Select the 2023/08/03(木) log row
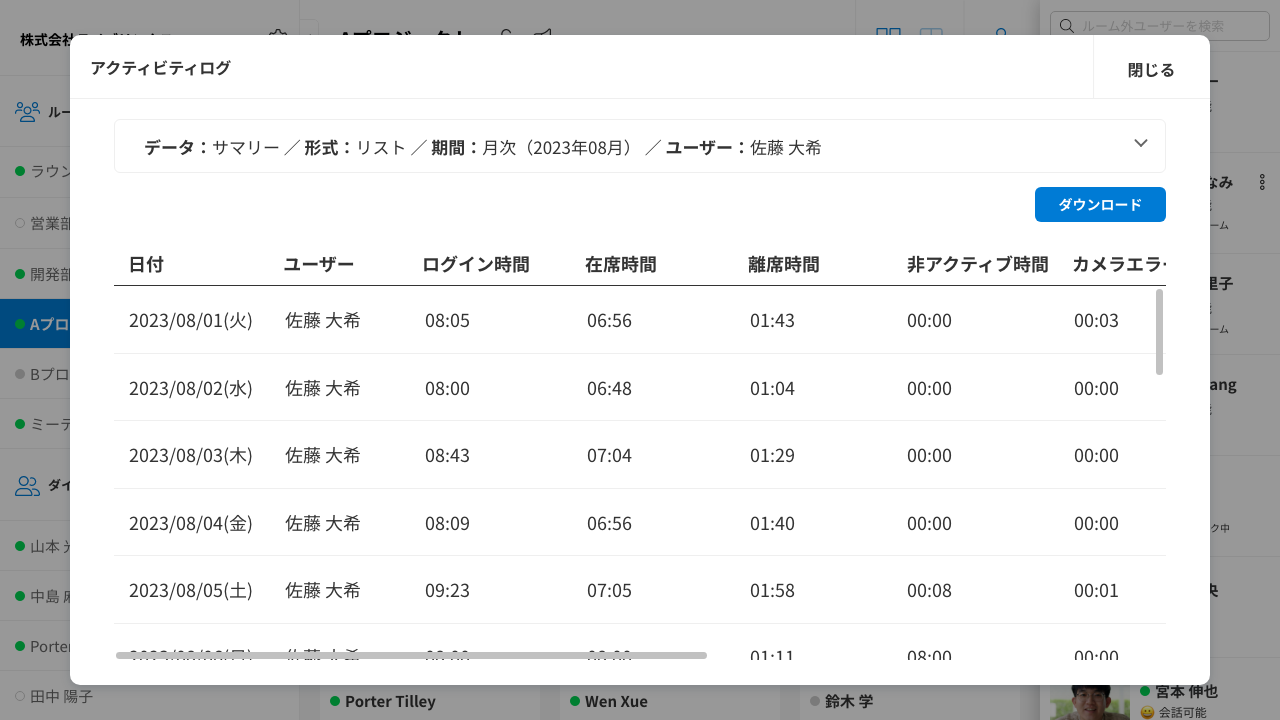The image size is (1280, 720). 640,455
